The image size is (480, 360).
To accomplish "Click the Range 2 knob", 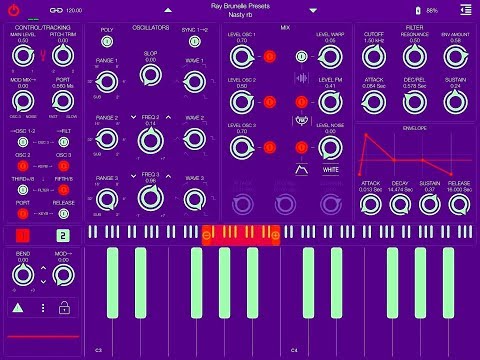I will click(107, 139).
